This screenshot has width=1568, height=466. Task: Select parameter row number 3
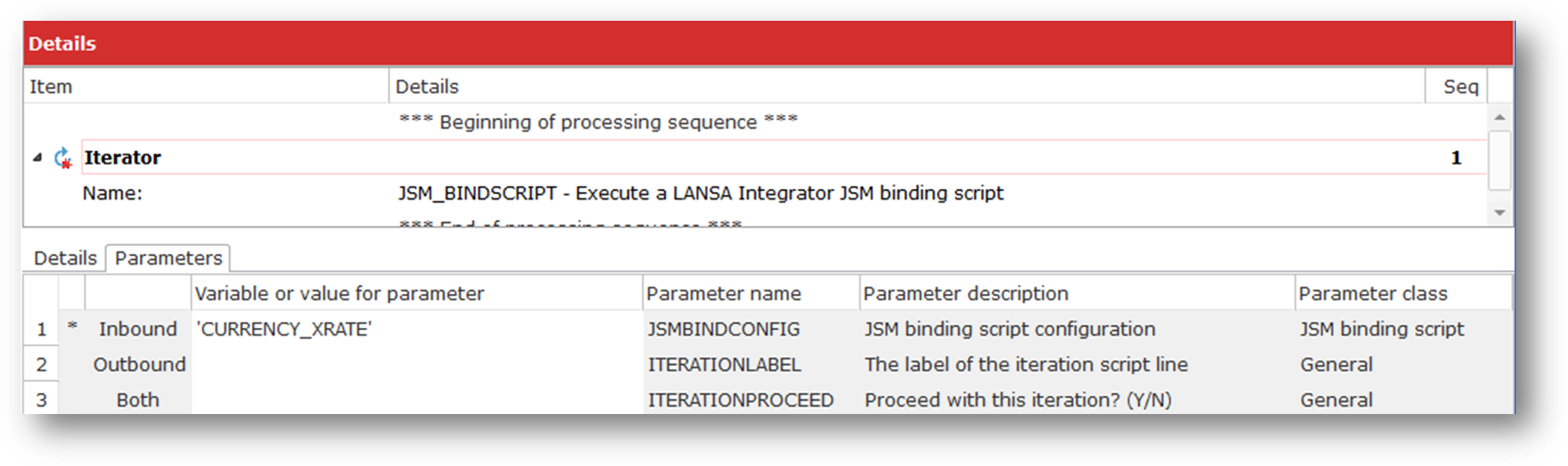(42, 400)
